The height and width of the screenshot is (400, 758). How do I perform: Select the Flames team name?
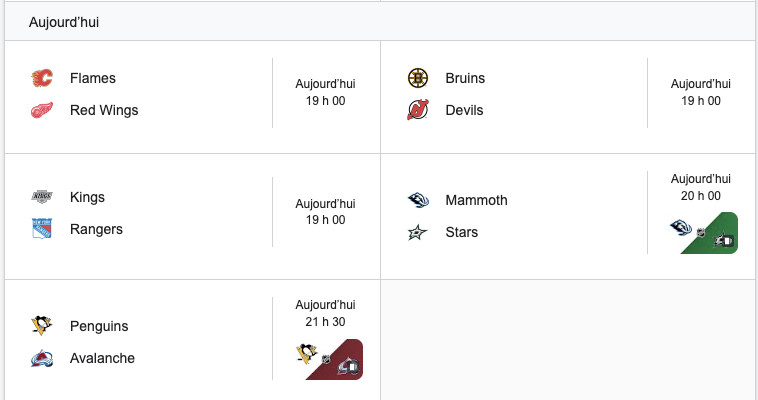pyautogui.click(x=93, y=78)
